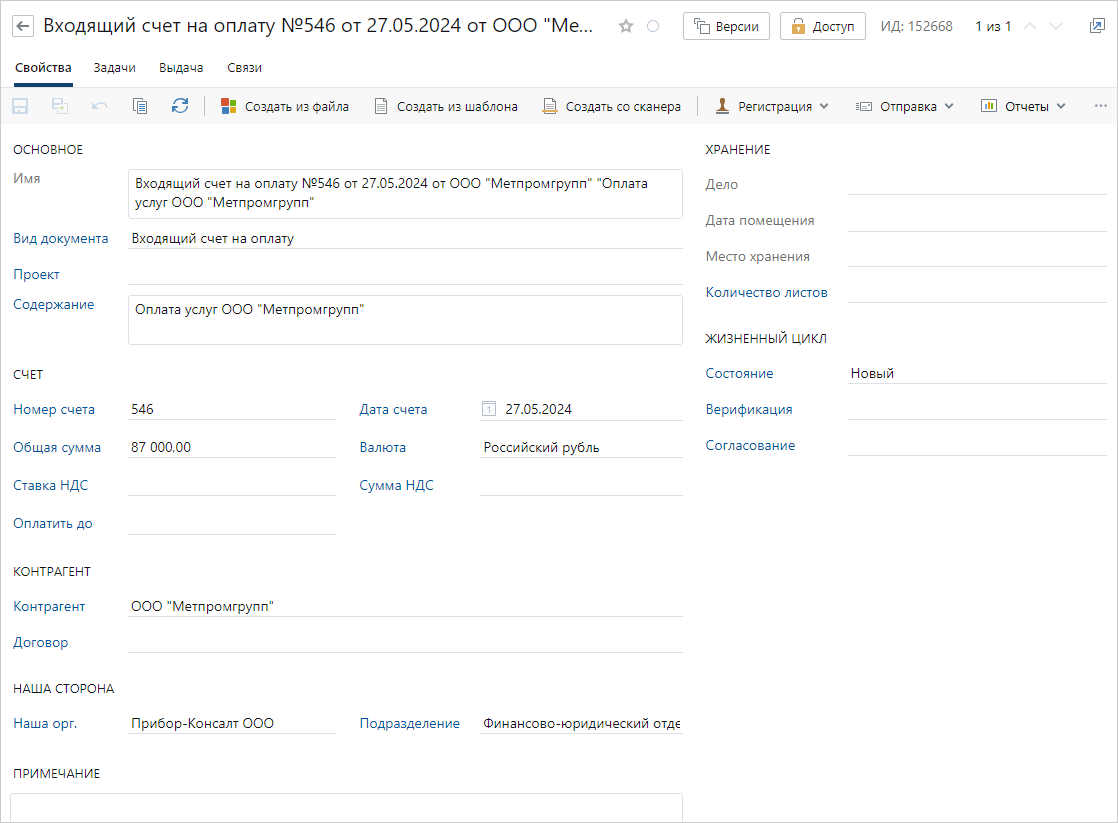Click Создать из файла
This screenshot has width=1118, height=823.
[x=285, y=106]
